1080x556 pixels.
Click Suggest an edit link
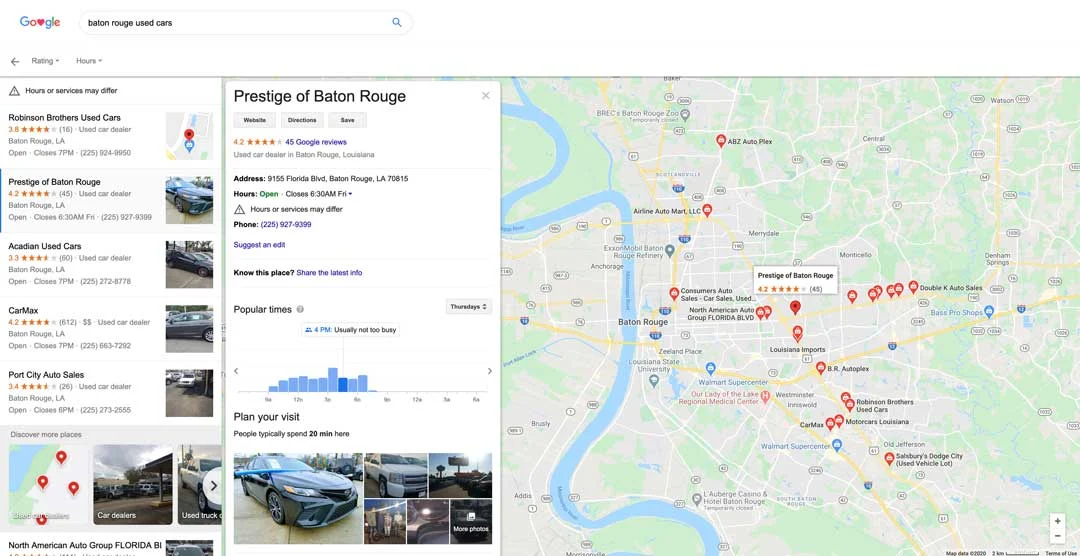[x=259, y=245]
